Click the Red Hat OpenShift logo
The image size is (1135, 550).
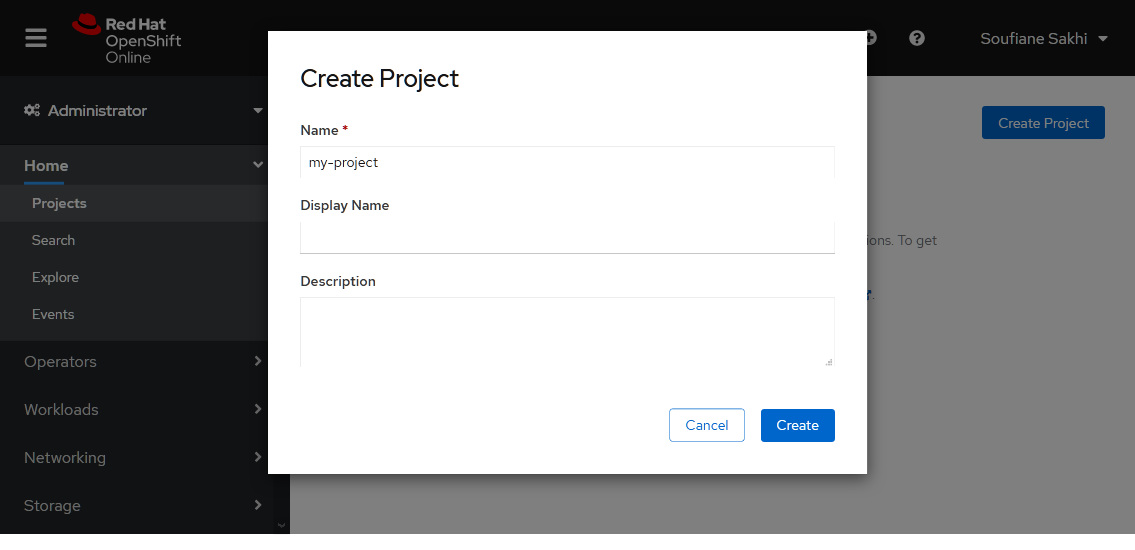coord(127,39)
